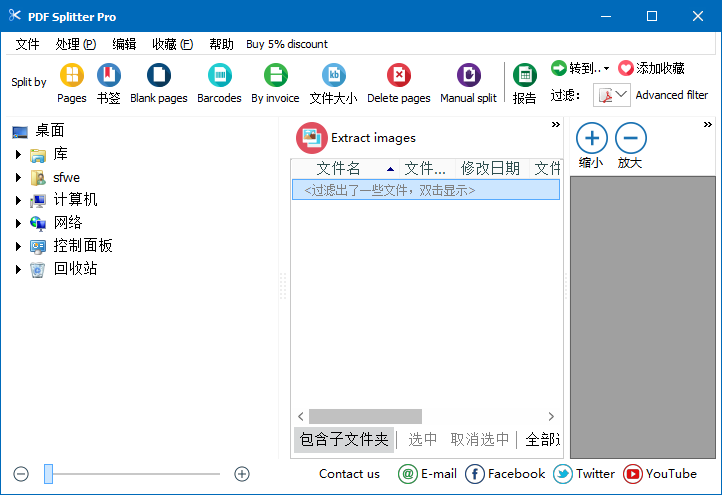The width and height of the screenshot is (722, 495).
Task: Sort by 文件名 column header
Action: click(x=346, y=169)
